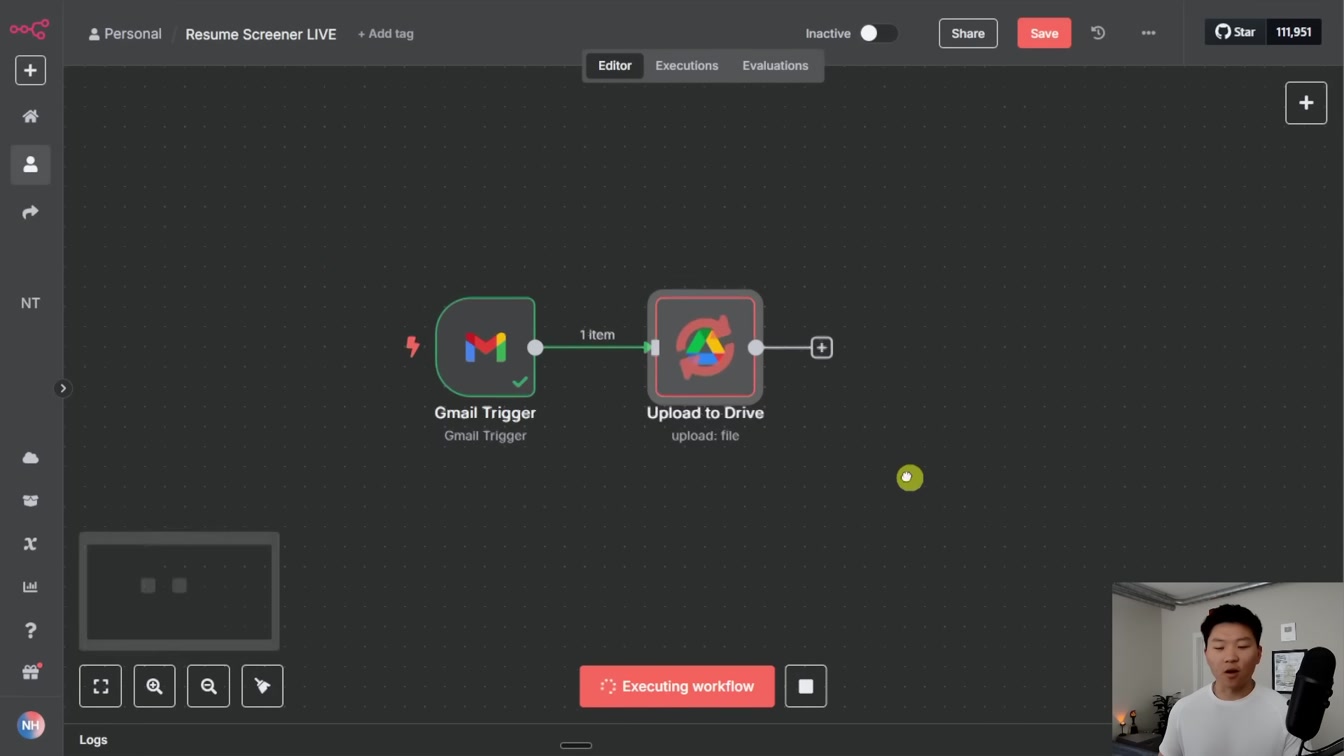Open the add node panel plus button
This screenshot has width=1344, height=756.
pyautogui.click(x=1306, y=103)
